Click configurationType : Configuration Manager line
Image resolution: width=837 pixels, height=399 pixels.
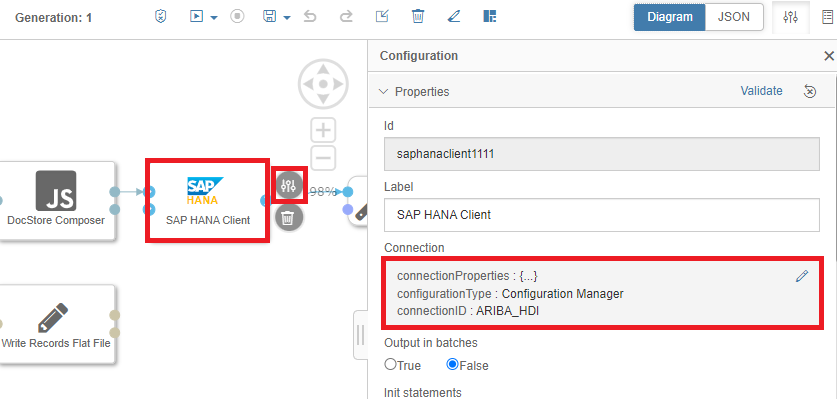[510, 293]
